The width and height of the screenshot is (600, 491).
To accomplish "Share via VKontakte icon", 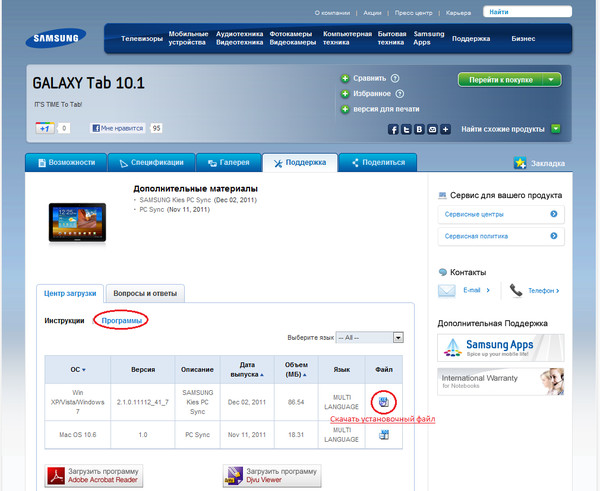I will click(x=419, y=129).
